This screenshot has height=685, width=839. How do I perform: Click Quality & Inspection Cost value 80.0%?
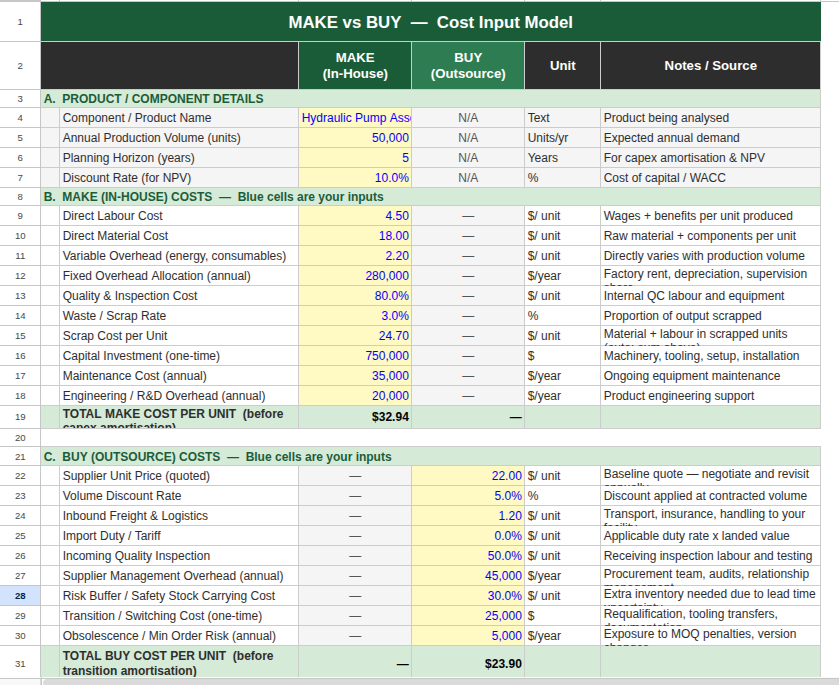[x=355, y=296]
